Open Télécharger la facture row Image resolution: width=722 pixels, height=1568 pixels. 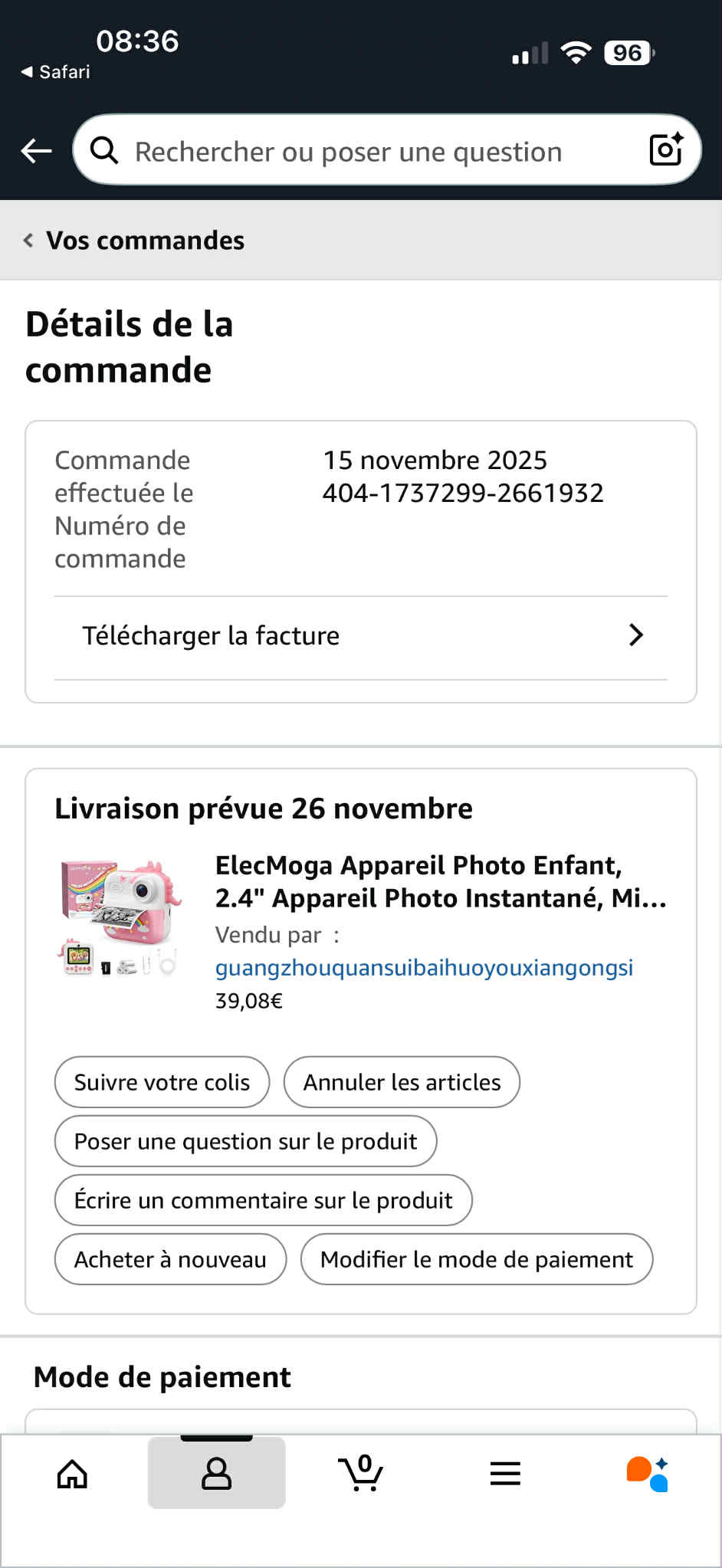(211, 636)
